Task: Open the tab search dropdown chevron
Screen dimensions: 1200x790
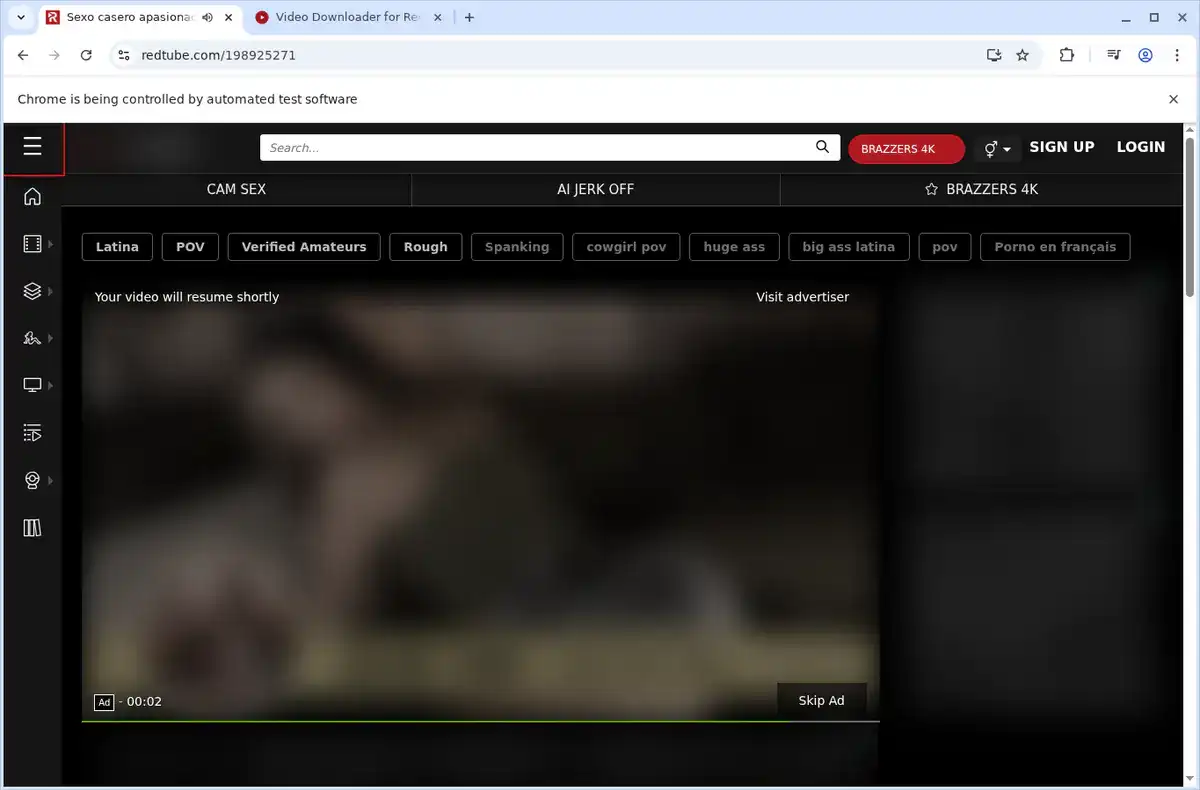Action: (20, 17)
